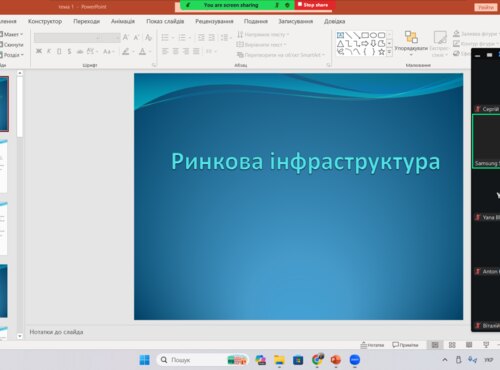Center text in the paragraph group

176,51
